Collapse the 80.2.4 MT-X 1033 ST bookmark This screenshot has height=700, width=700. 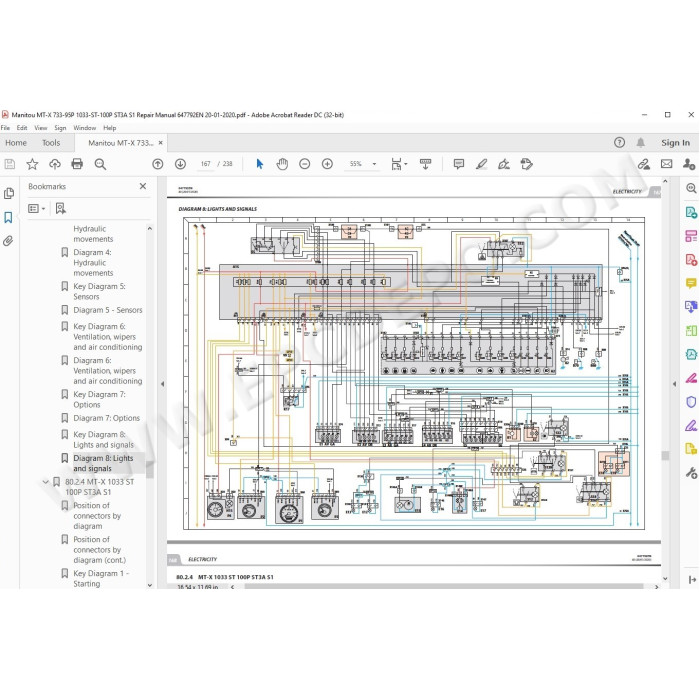[45, 482]
